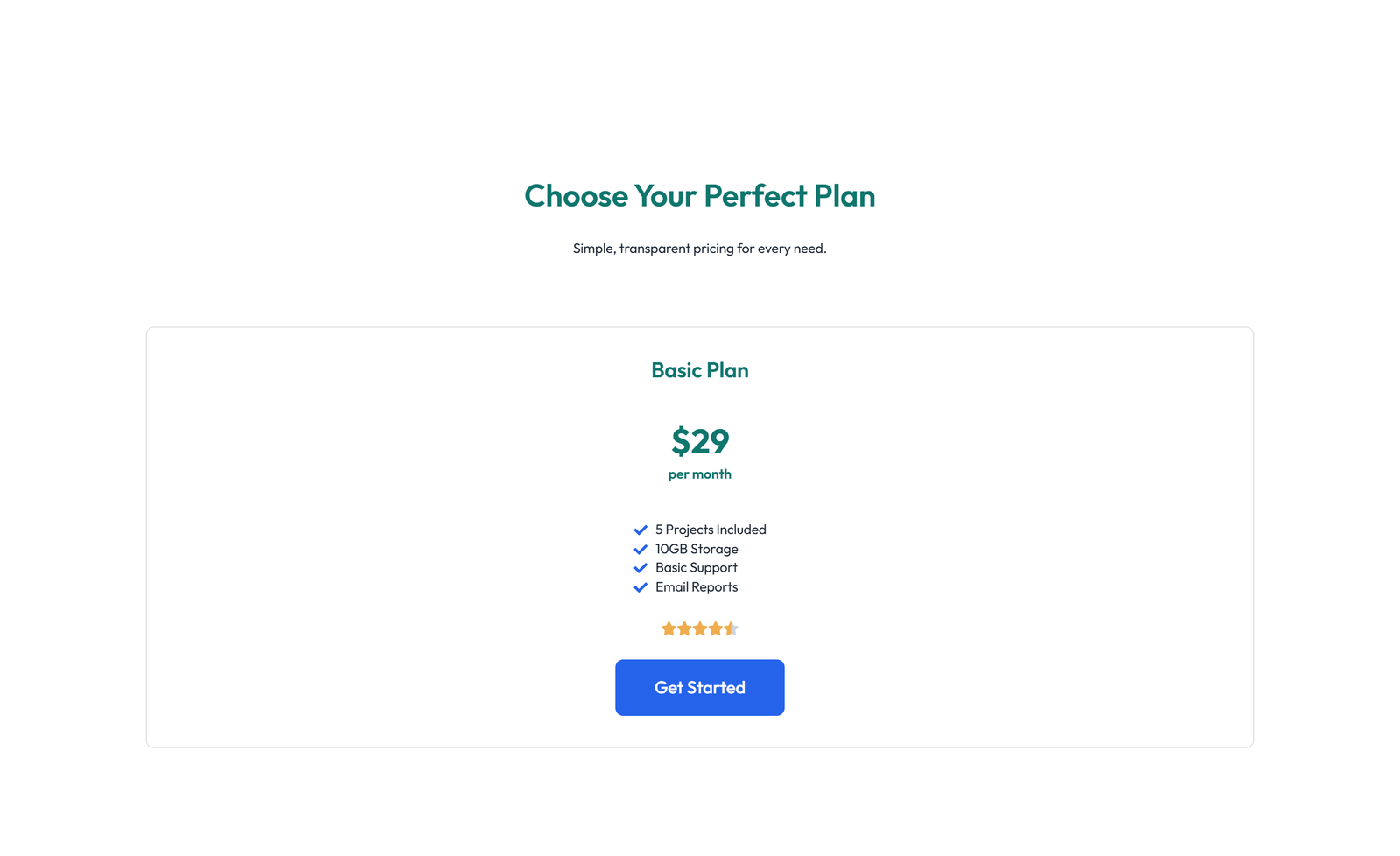
Task: Click the Basic Plan title
Action: tap(699, 370)
